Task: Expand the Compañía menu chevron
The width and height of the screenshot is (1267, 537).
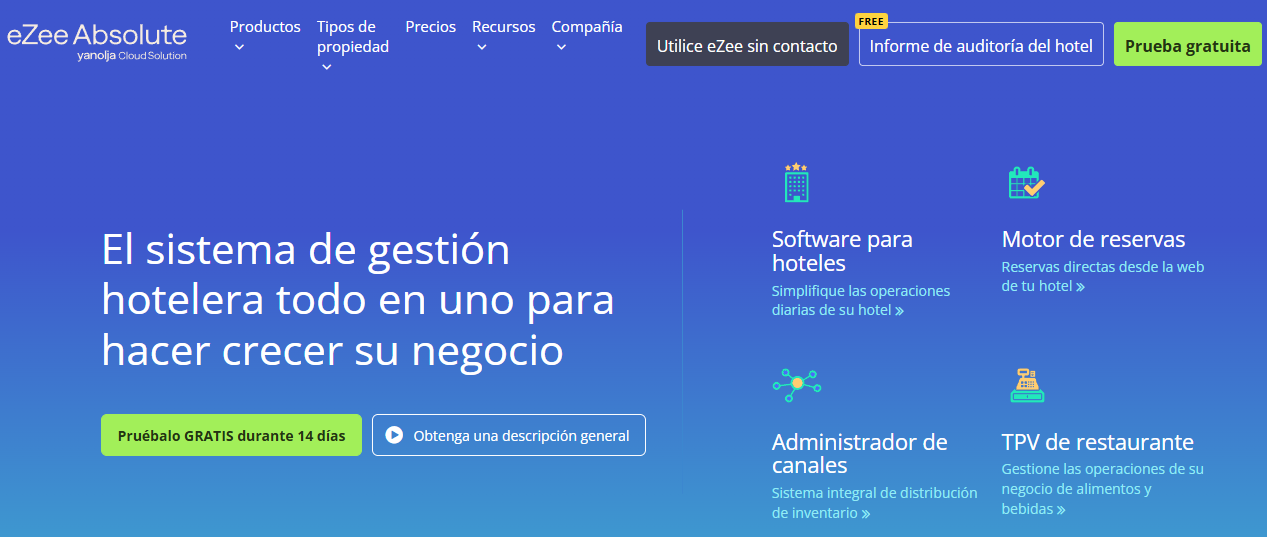Action: coord(560,47)
